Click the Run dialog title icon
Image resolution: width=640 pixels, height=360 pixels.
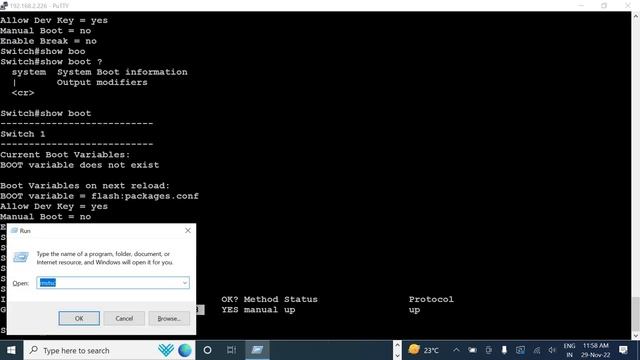(14, 231)
